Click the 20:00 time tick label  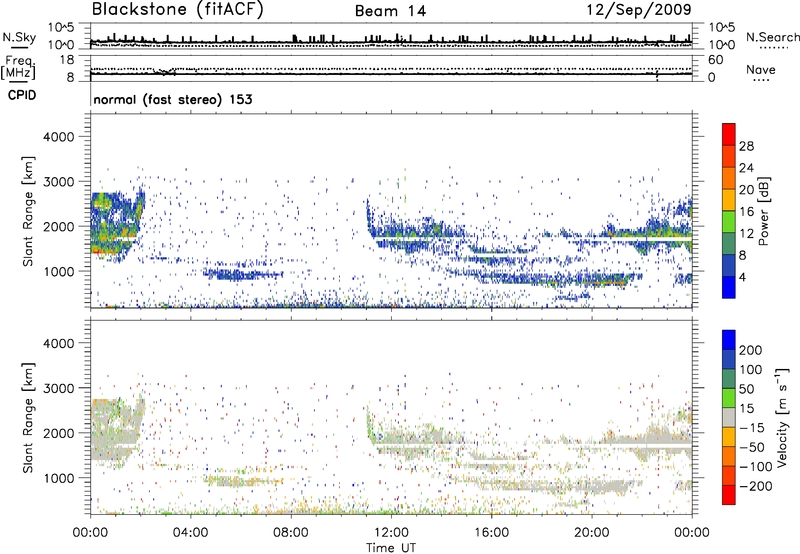pos(591,533)
